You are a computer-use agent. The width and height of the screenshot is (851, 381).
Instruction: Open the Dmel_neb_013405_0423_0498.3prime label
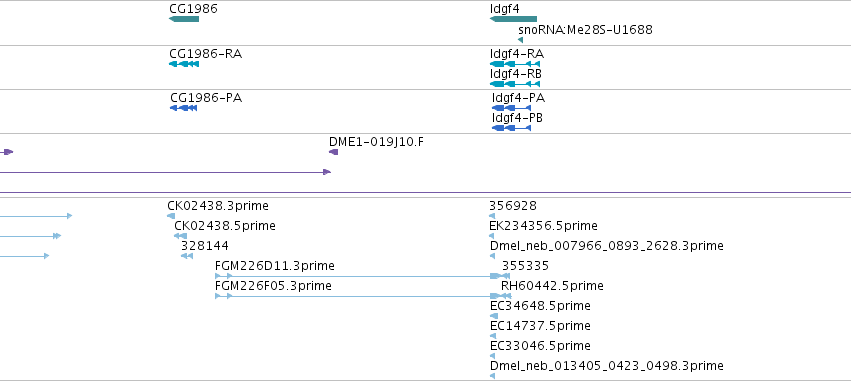tap(607, 366)
